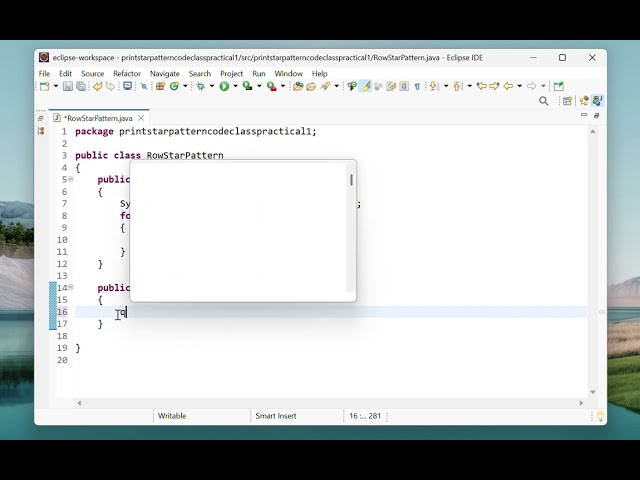Click the popup's vertical scrollbar thumb
This screenshot has width=640, height=480.
click(351, 180)
